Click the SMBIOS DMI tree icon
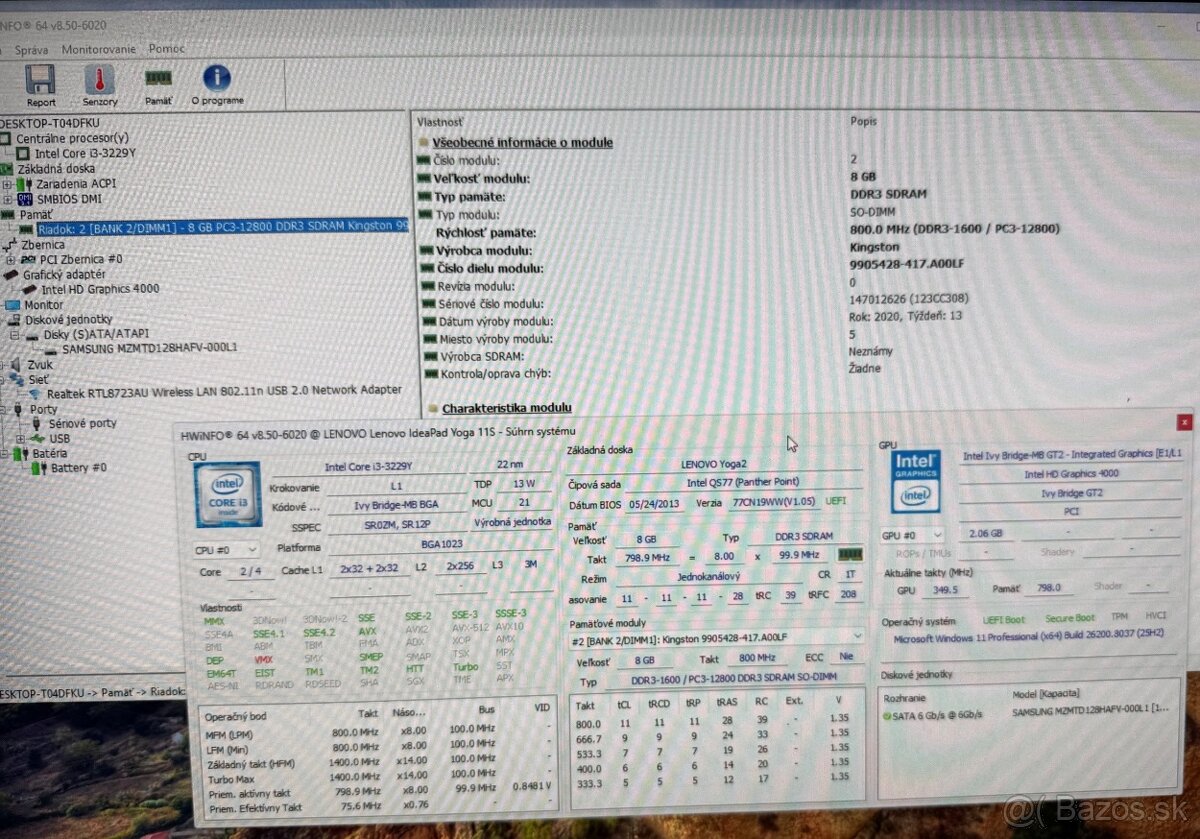Screen dimensions: 1200x839 (x=25, y=199)
